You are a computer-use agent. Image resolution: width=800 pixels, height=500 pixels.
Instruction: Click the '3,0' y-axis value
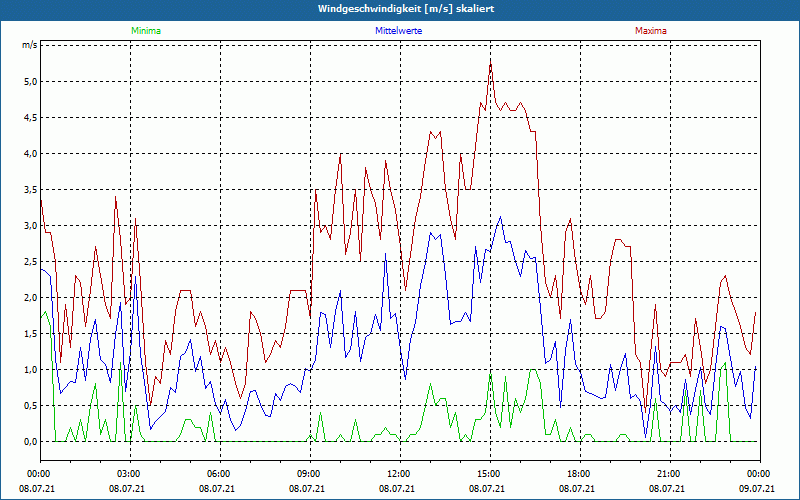31,226
